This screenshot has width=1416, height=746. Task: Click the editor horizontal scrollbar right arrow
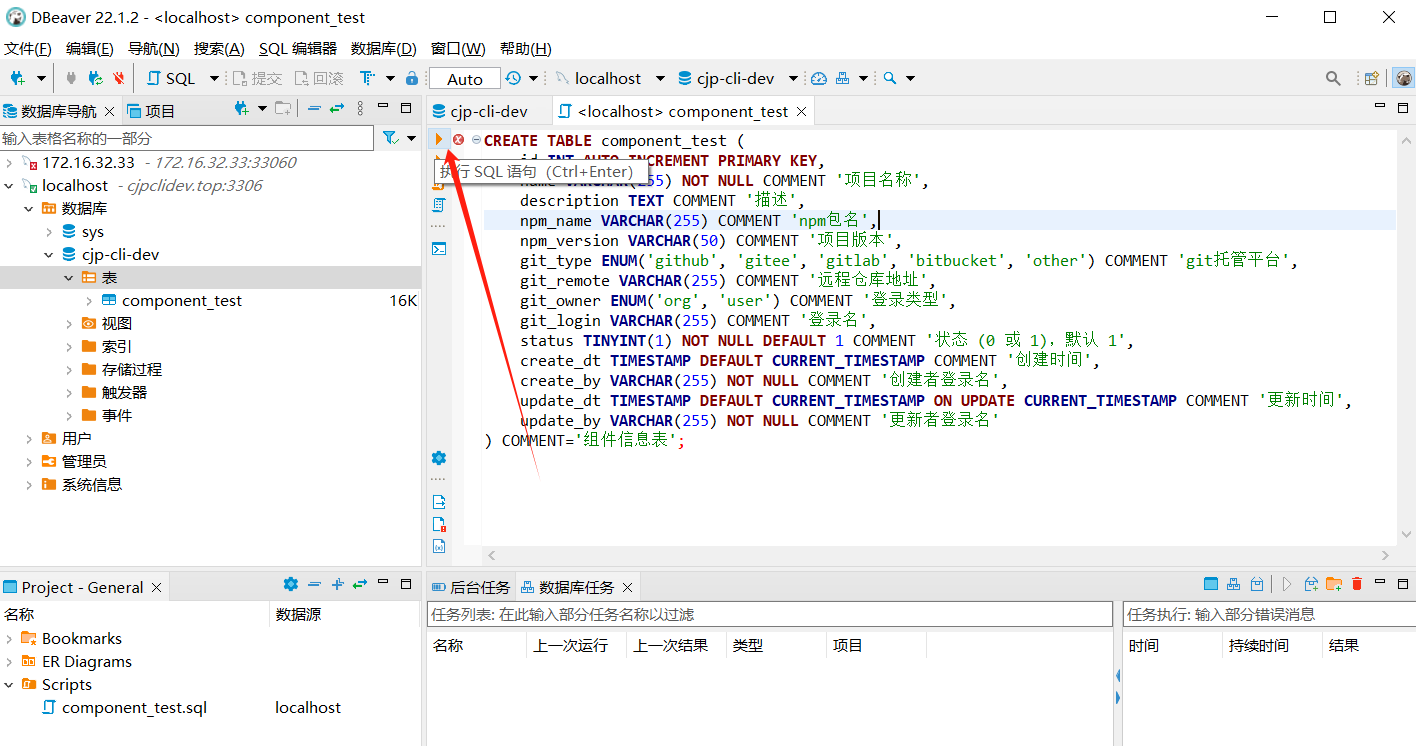tap(1385, 555)
